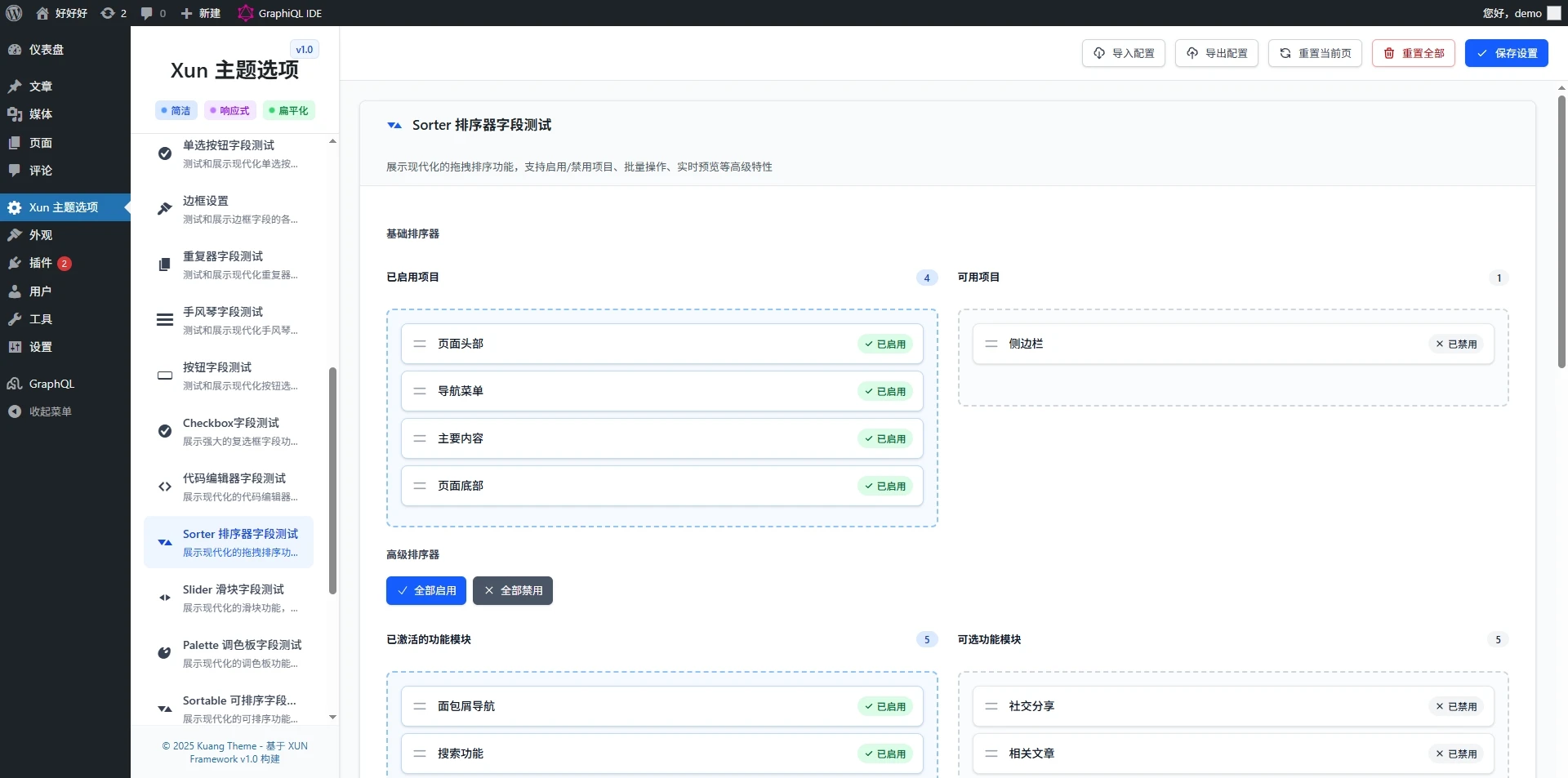Open GraphiQL IDE from the admin bar

pyautogui.click(x=280, y=13)
